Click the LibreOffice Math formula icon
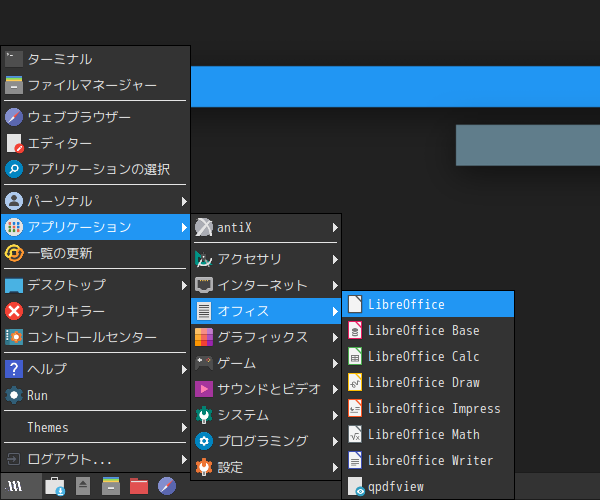 tap(355, 434)
